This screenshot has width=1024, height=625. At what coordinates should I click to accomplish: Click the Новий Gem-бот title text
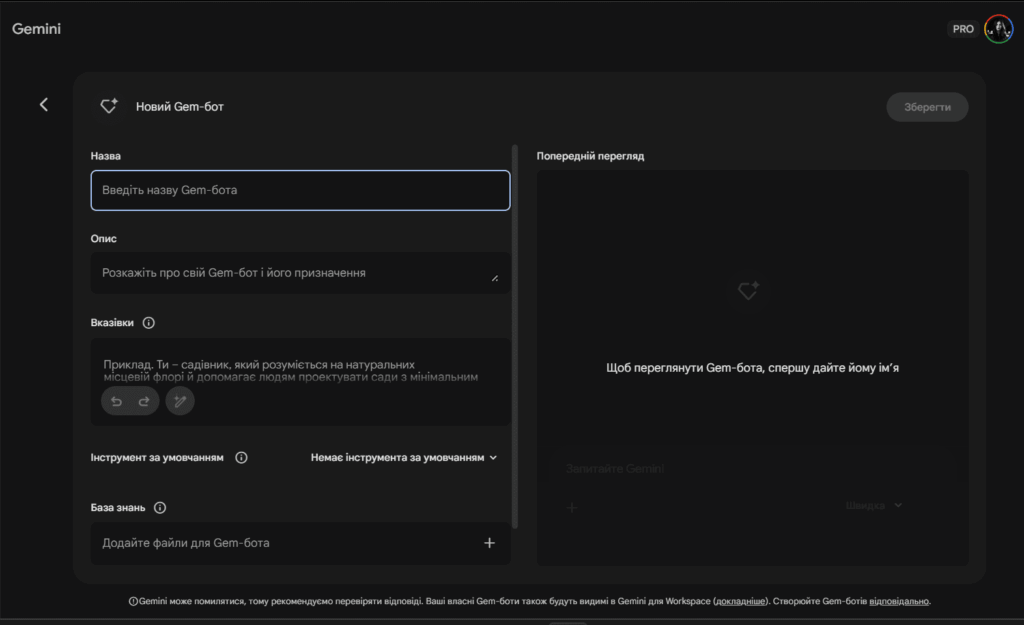coord(180,106)
